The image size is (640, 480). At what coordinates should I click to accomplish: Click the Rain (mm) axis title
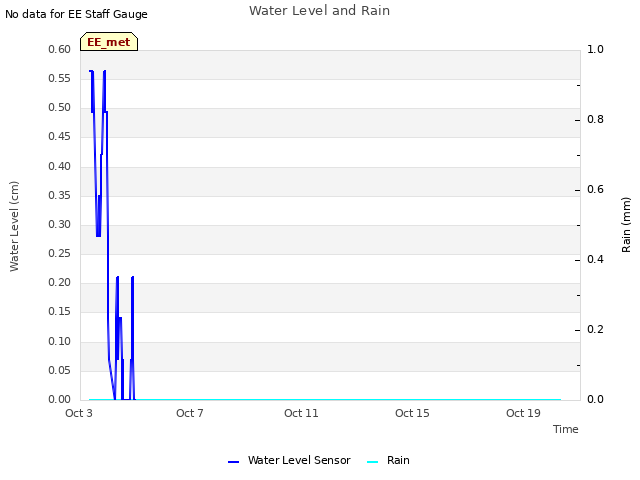(626, 225)
